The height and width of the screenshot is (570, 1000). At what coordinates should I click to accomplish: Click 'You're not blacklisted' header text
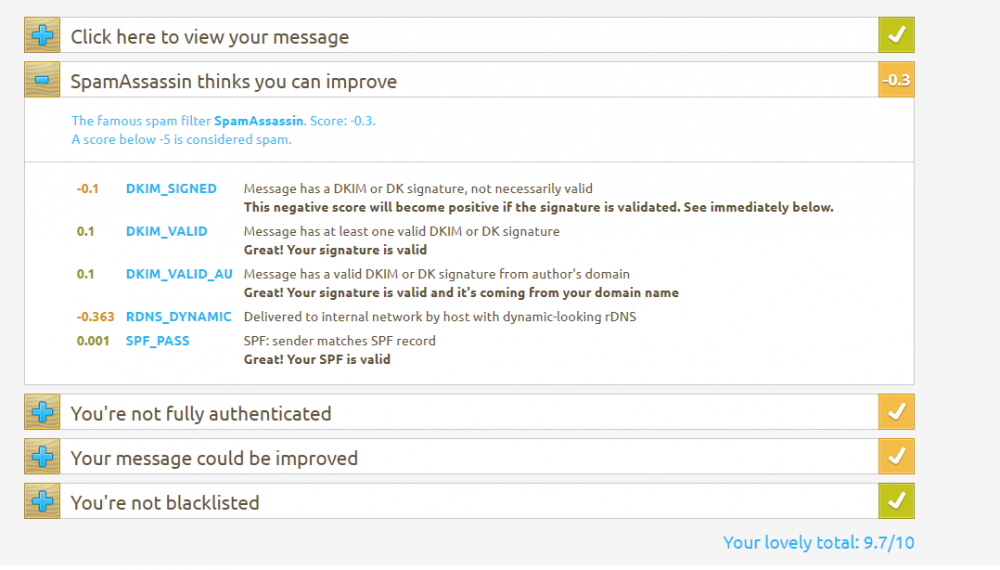coord(165,503)
